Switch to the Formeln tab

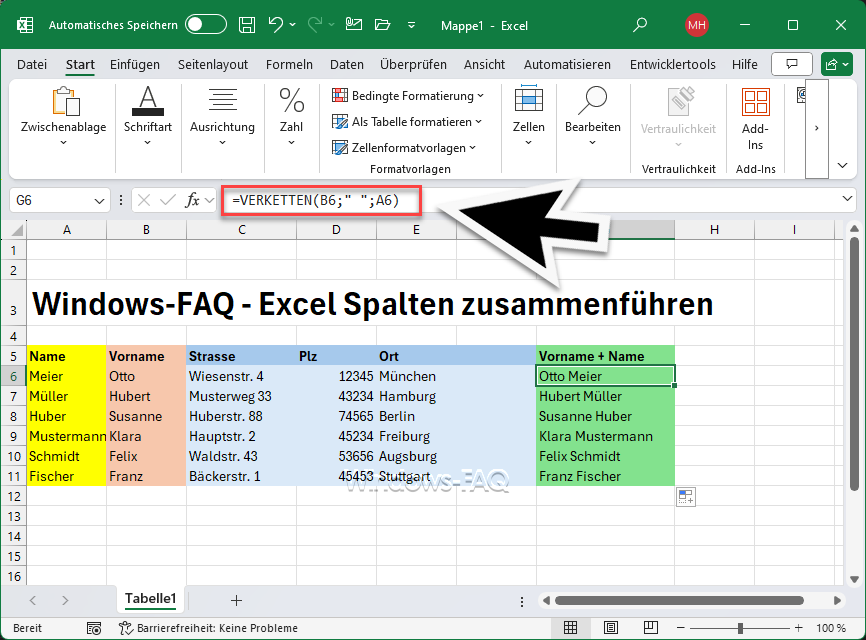click(289, 65)
